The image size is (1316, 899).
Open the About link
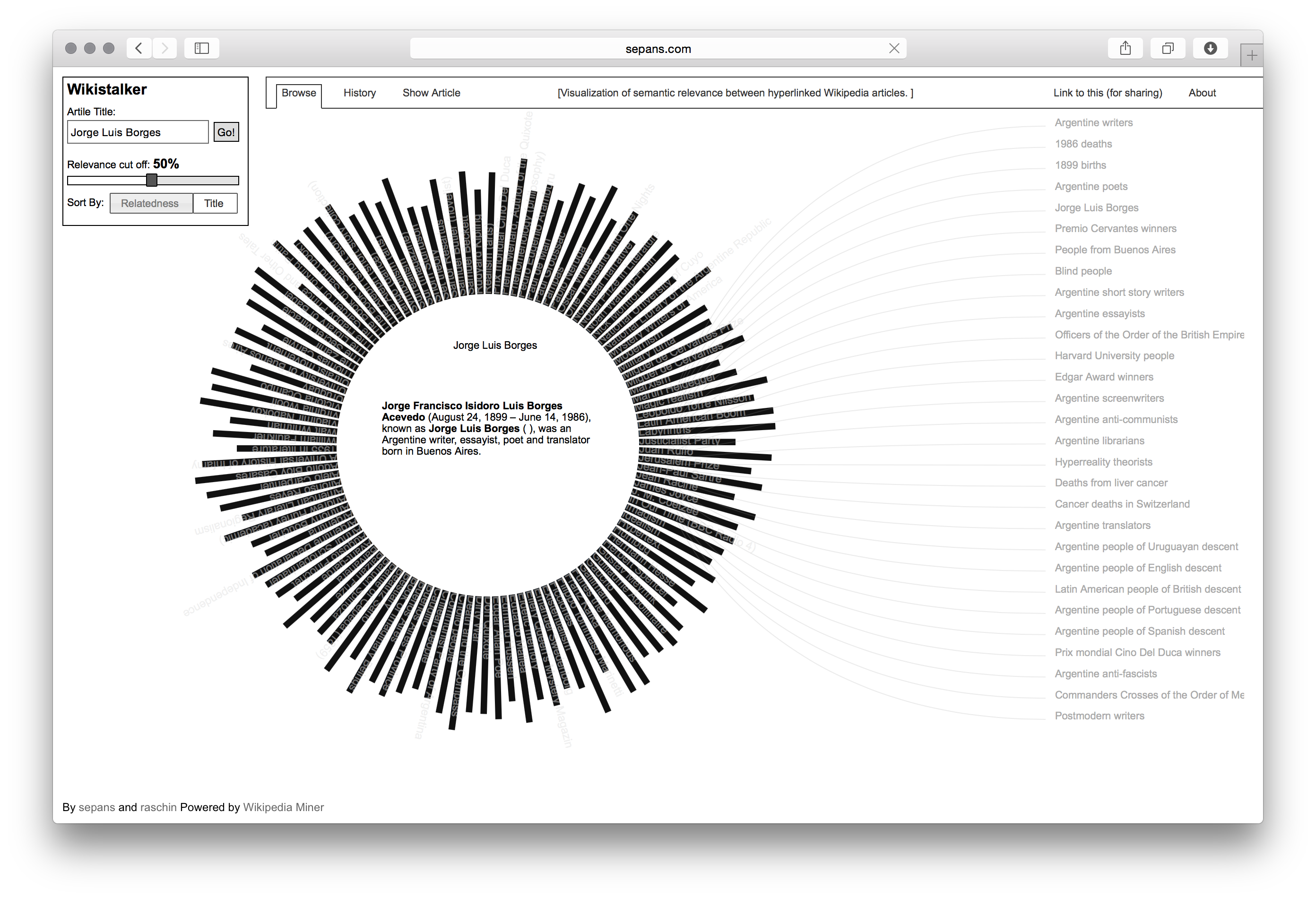(x=1202, y=93)
